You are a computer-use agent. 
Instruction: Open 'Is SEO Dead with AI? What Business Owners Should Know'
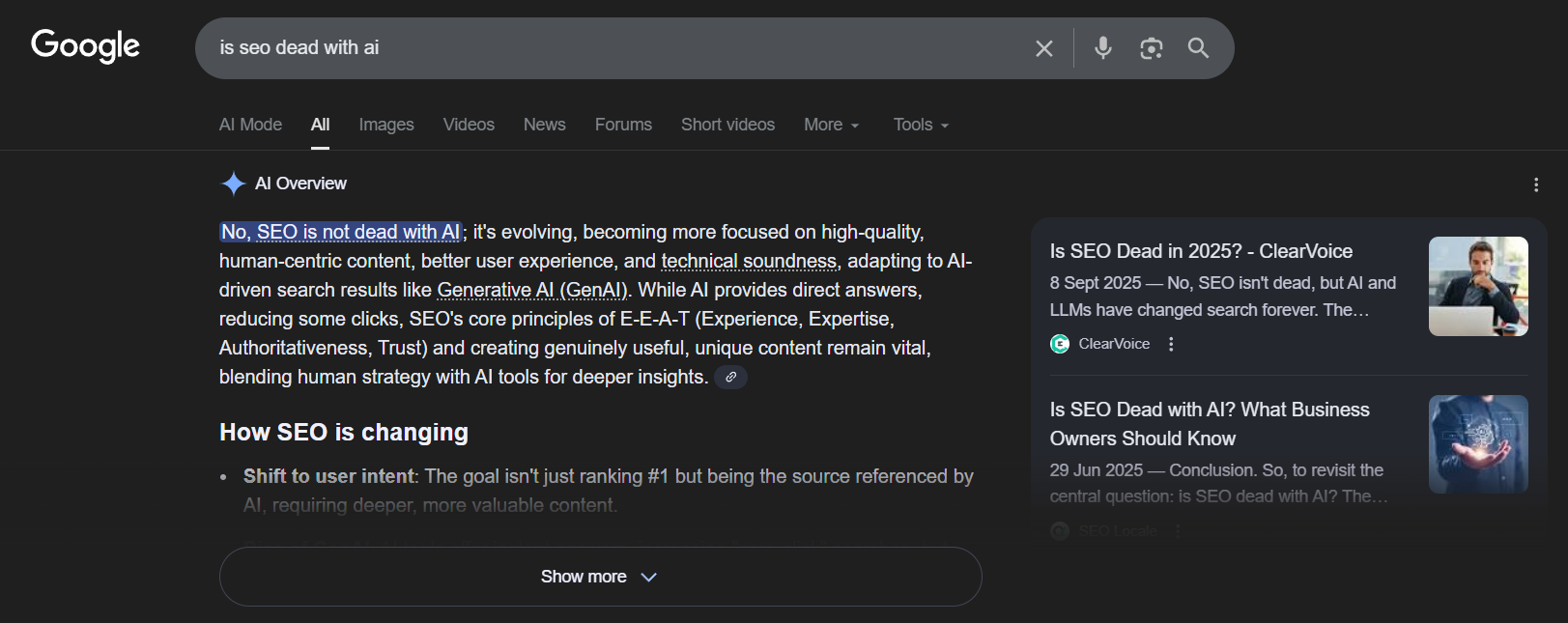click(x=1210, y=424)
